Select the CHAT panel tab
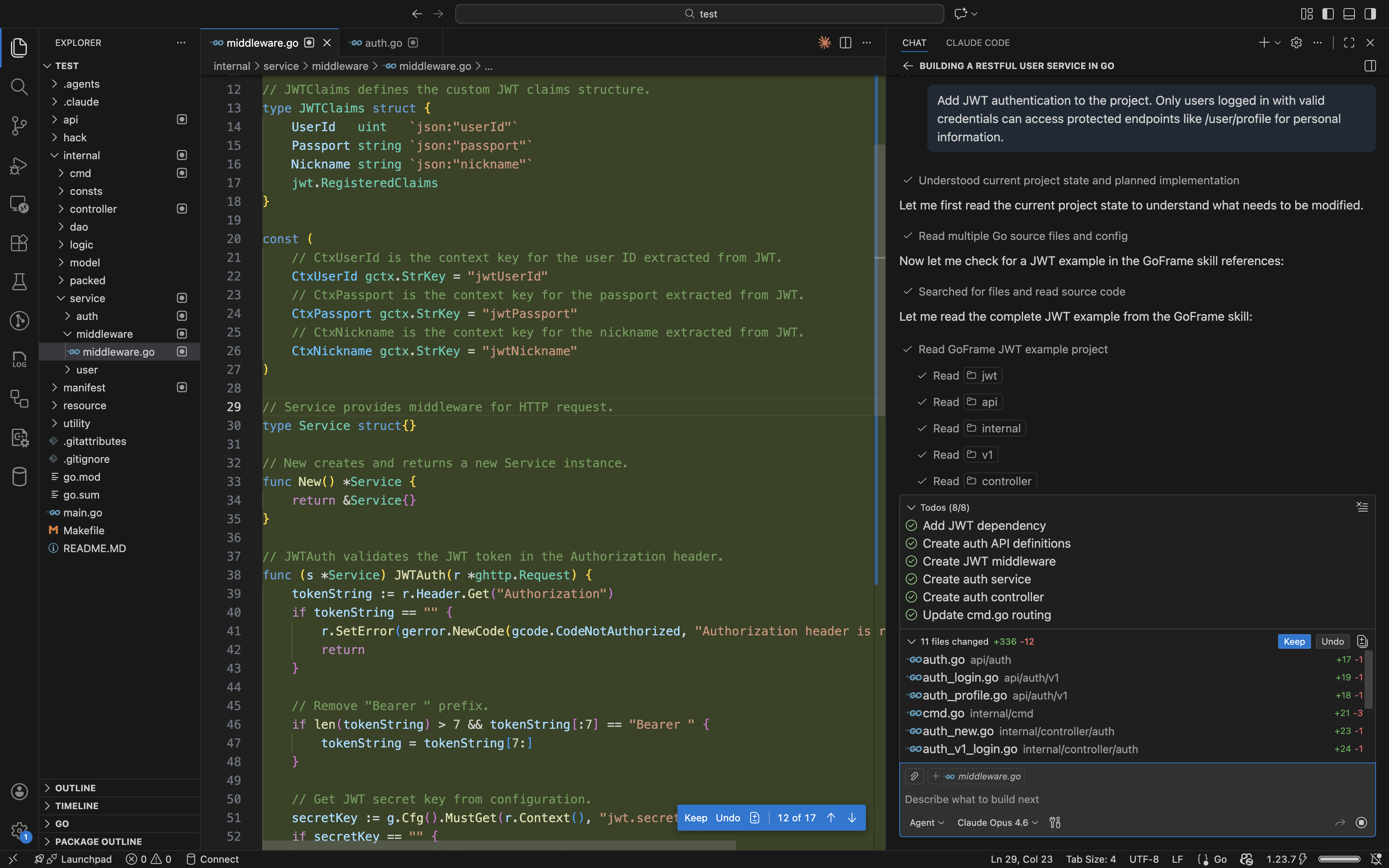This screenshot has width=1389, height=868. (913, 43)
